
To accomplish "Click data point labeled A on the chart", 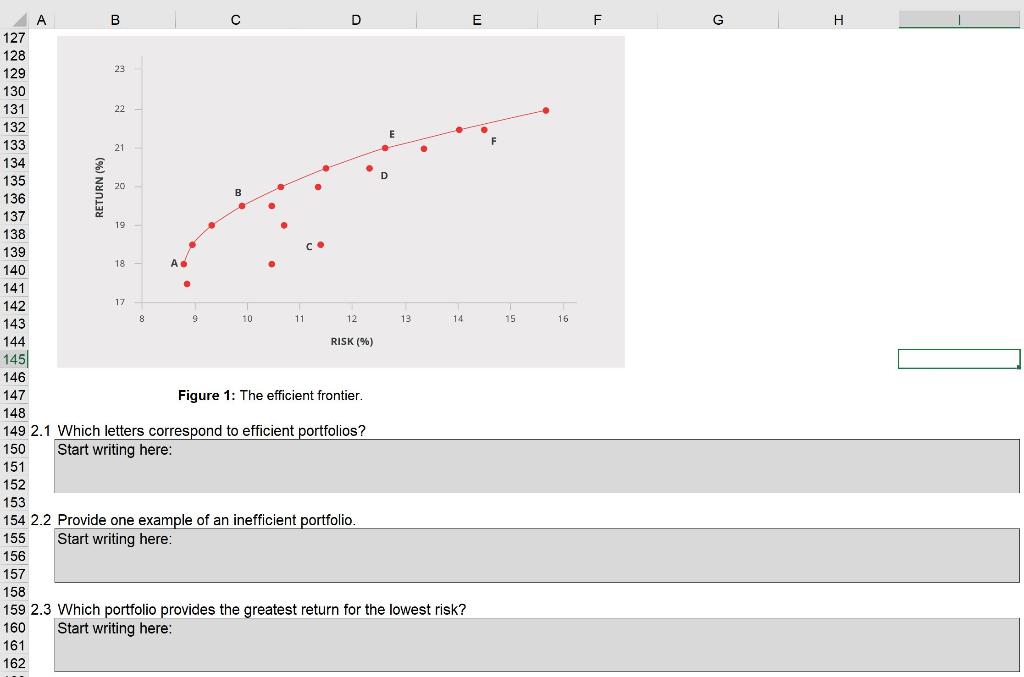I will [x=184, y=264].
